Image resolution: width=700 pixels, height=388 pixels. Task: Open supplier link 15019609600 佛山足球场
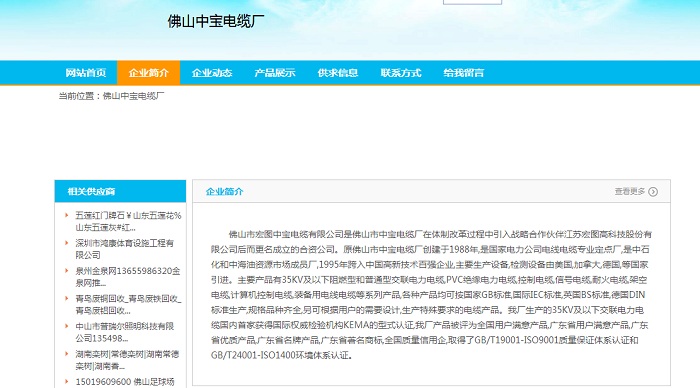click(125, 382)
